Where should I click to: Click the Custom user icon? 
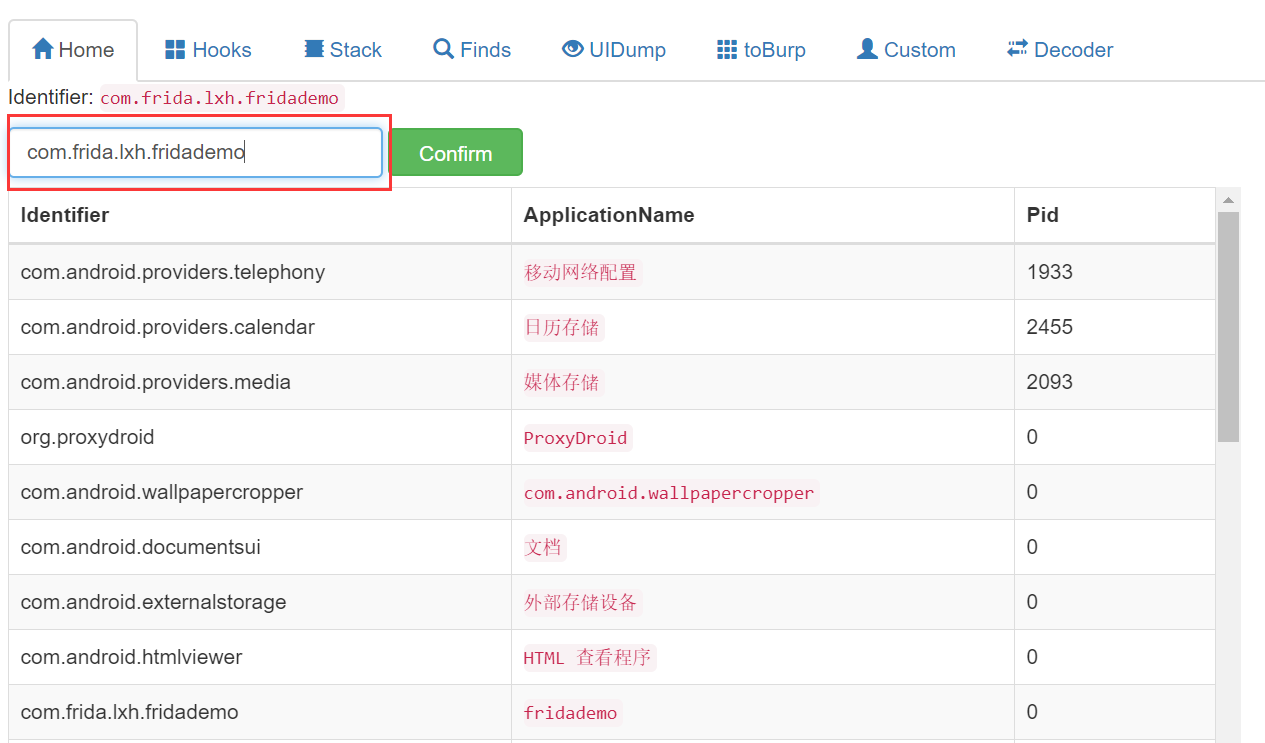(x=867, y=49)
